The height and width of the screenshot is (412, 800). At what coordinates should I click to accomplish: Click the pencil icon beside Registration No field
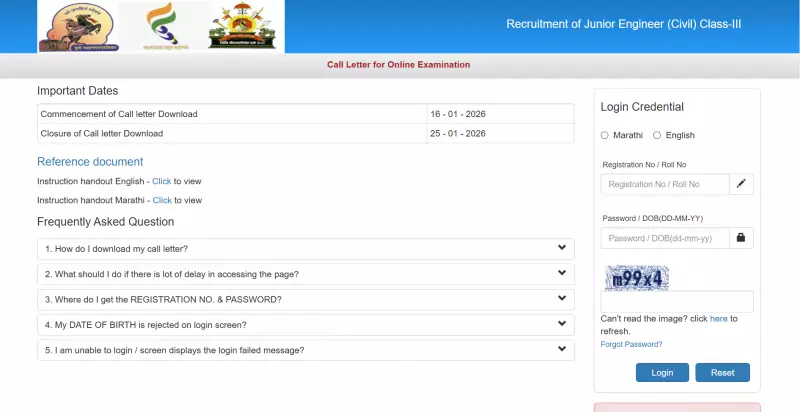[x=741, y=184]
